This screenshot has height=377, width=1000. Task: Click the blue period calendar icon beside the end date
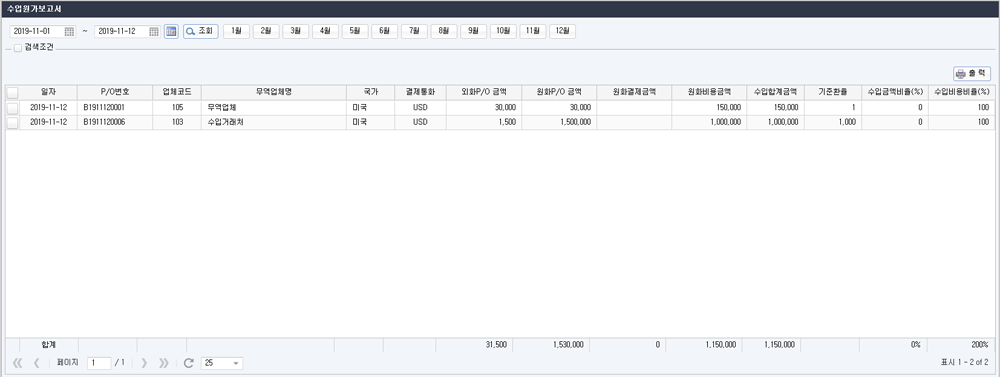[x=171, y=32]
